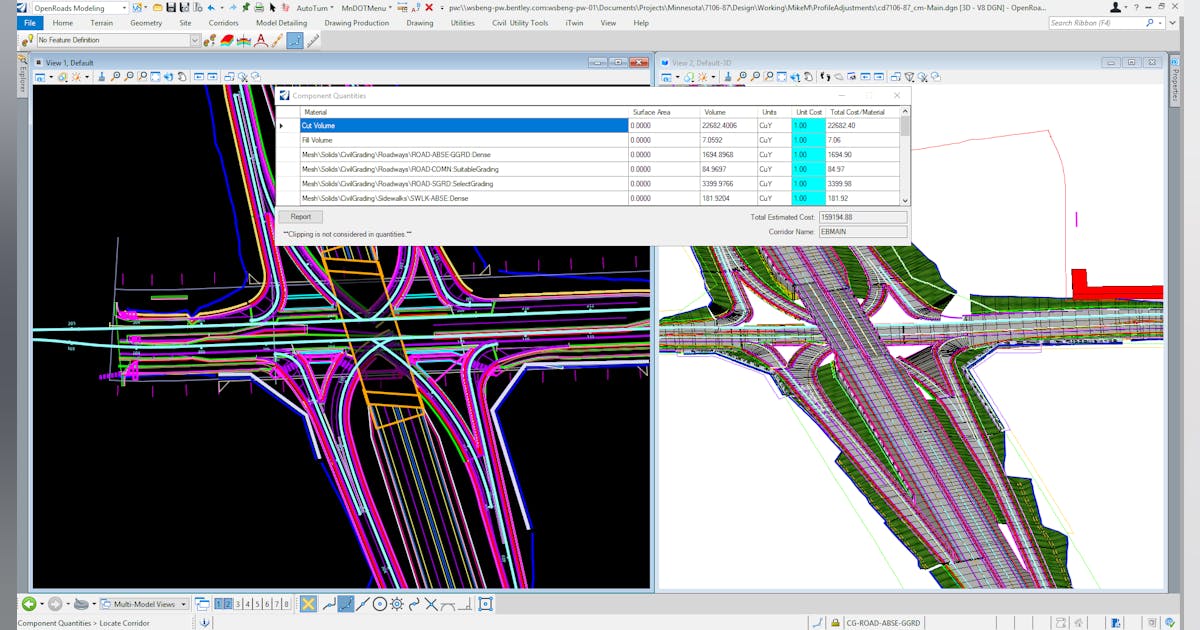
Task: Activate Fit View in View 1
Action: [x=156, y=77]
